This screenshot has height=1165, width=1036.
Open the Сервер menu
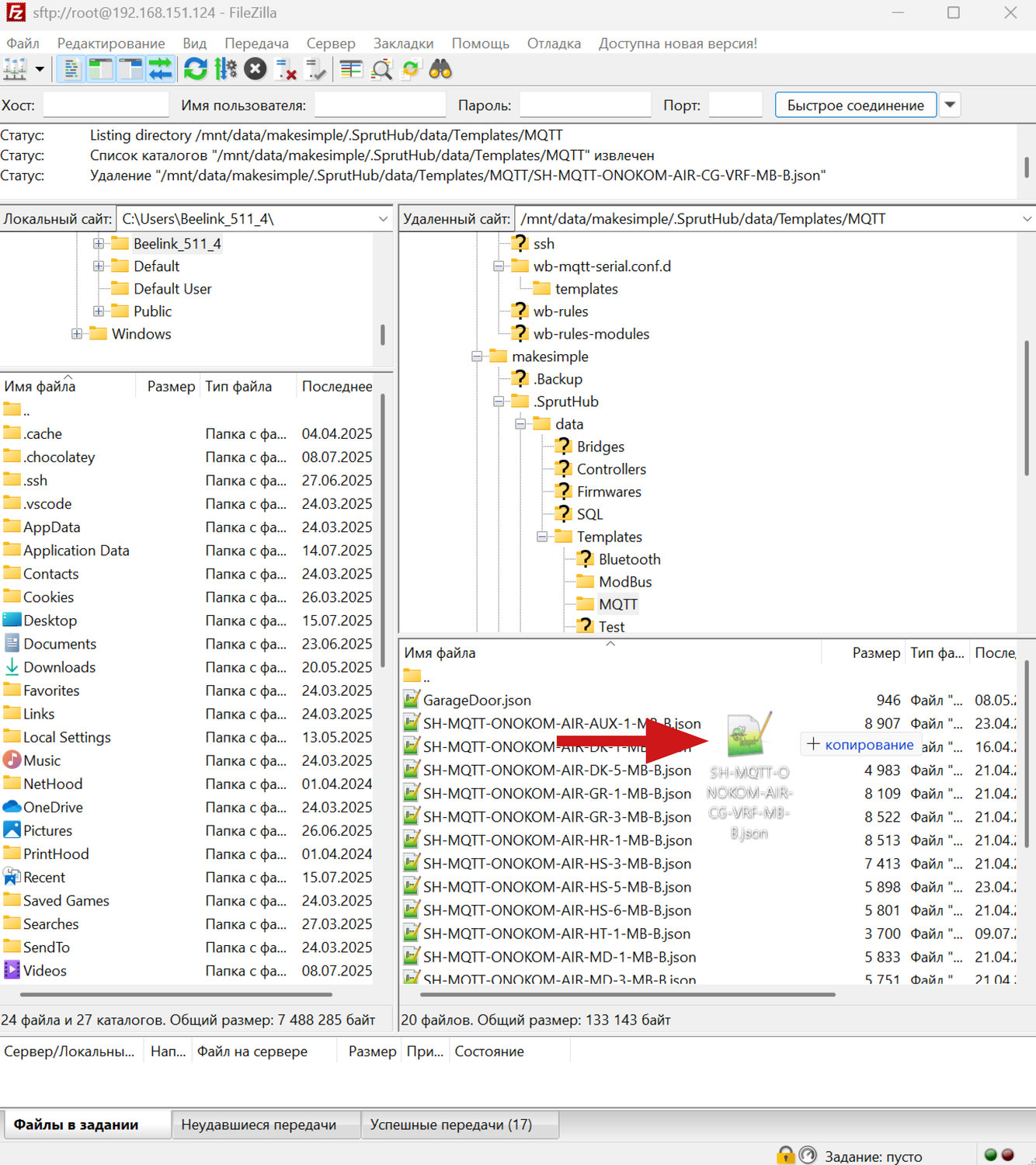click(330, 43)
